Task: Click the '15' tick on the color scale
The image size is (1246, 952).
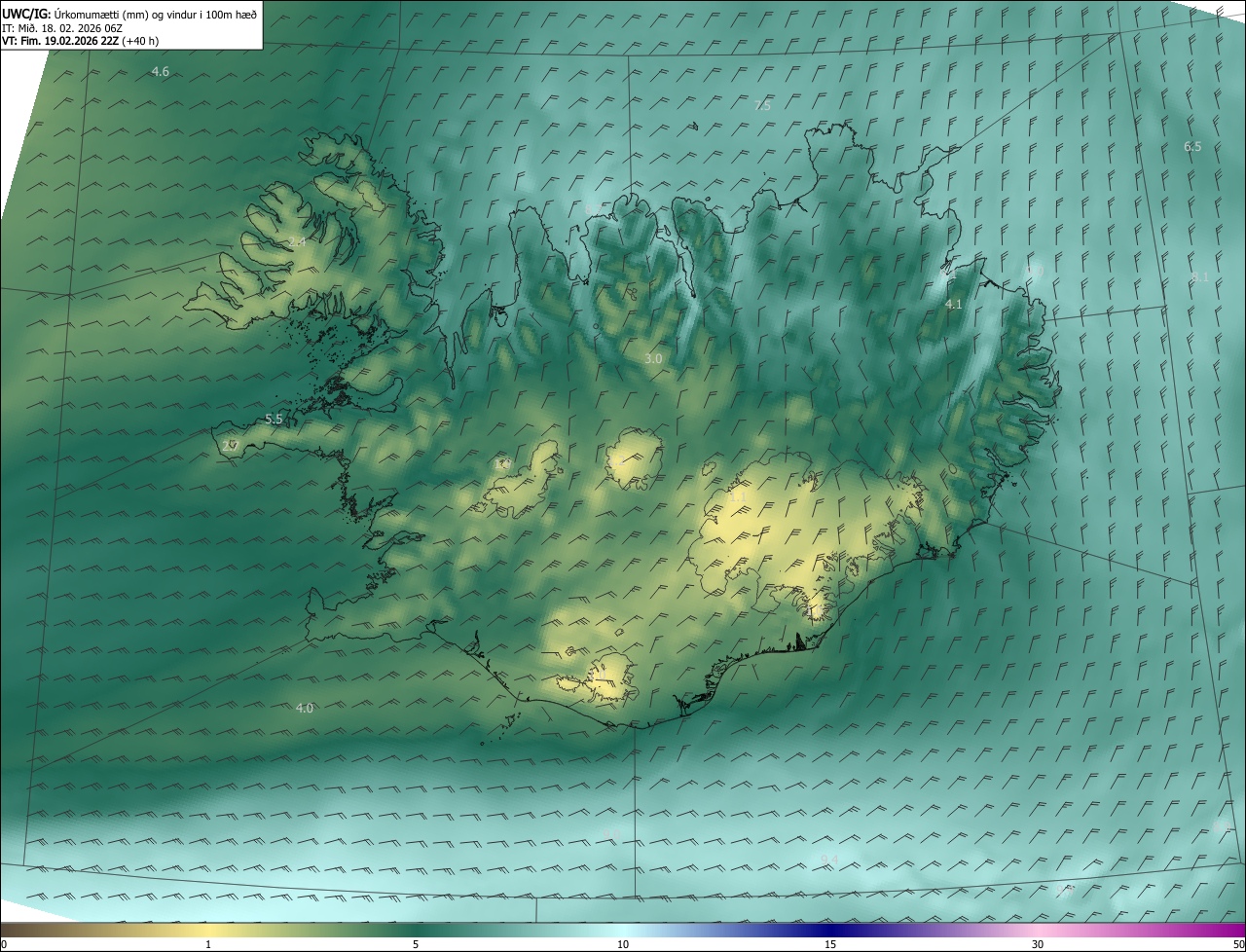Action: [830, 944]
